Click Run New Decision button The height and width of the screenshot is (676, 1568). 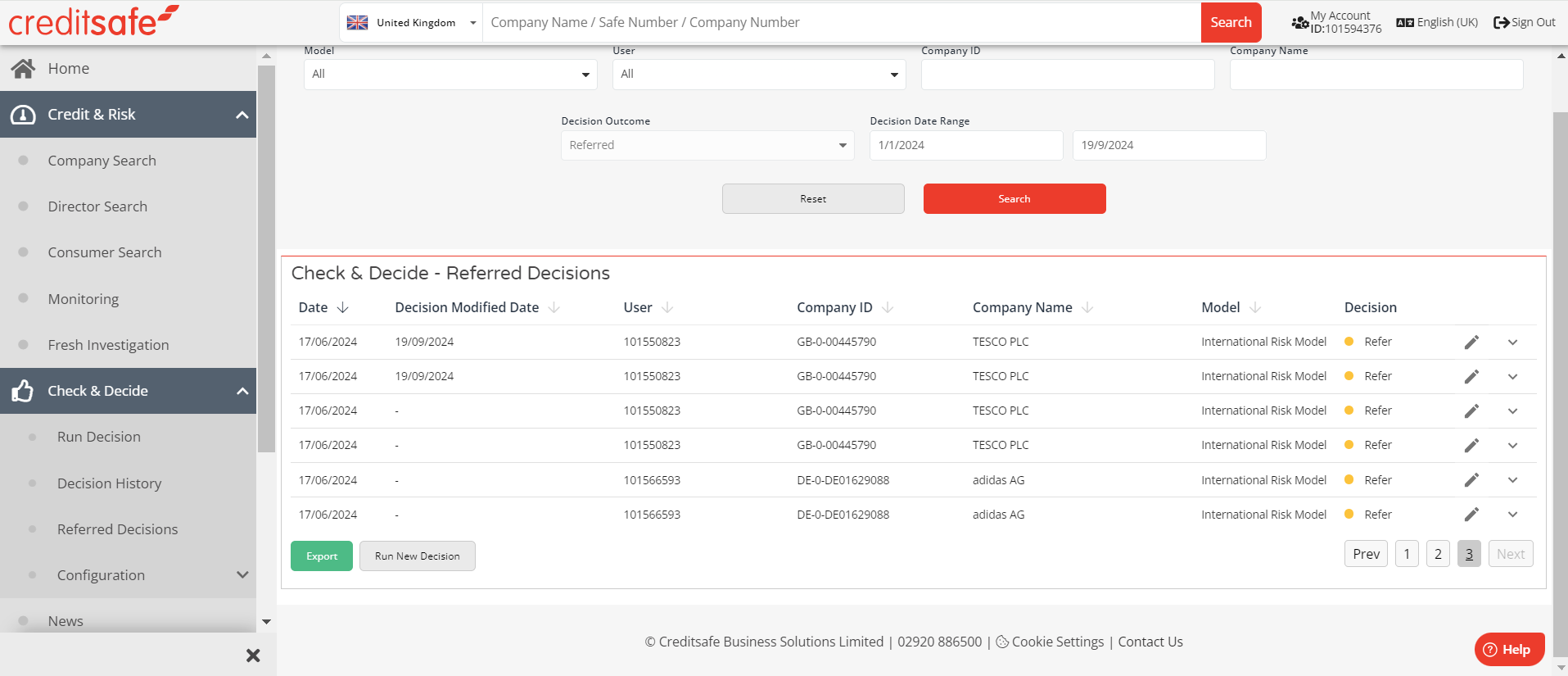(418, 556)
